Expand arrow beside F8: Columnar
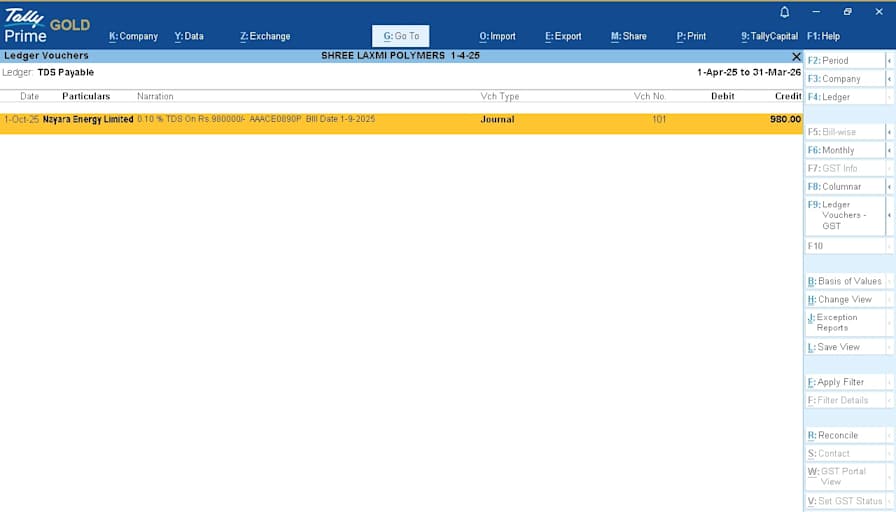Image resolution: width=896 pixels, height=512 pixels. coord(890,187)
